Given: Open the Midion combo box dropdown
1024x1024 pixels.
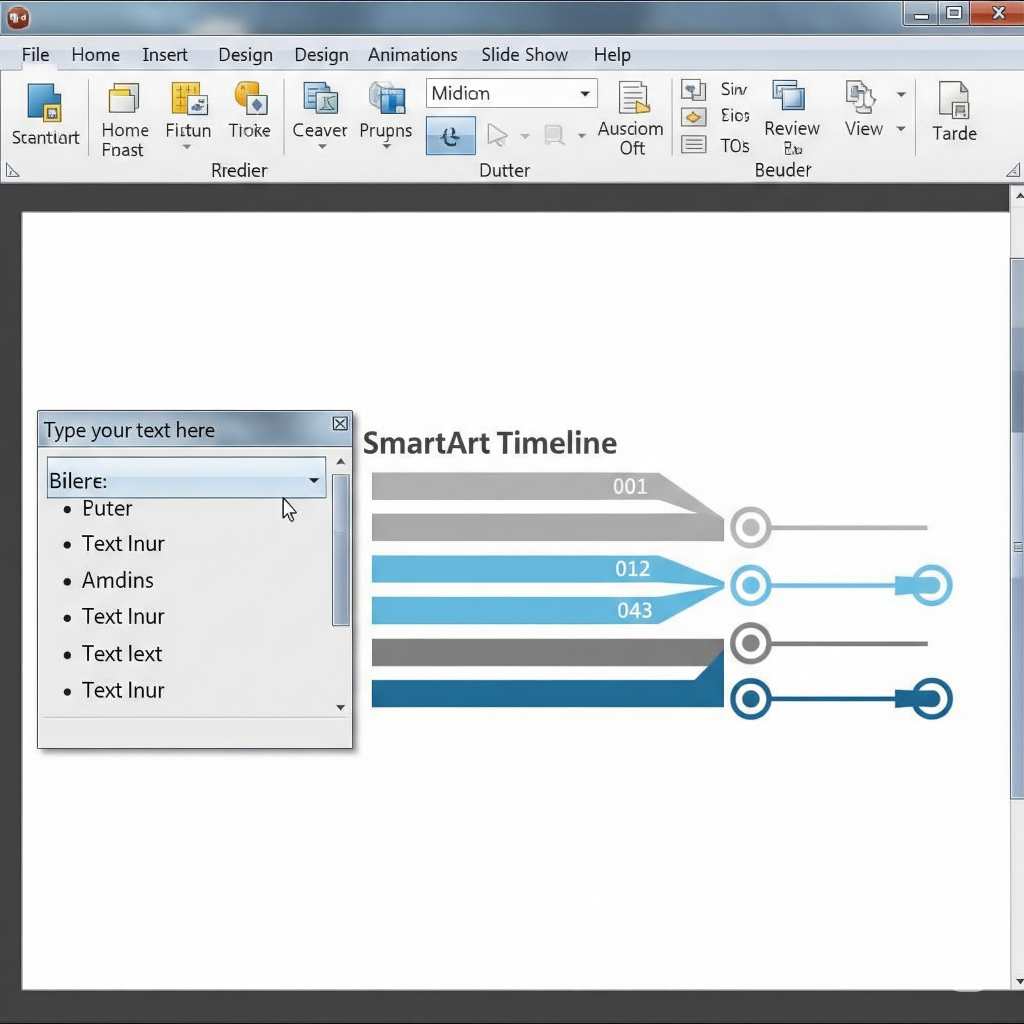Looking at the screenshot, I should pos(584,93).
